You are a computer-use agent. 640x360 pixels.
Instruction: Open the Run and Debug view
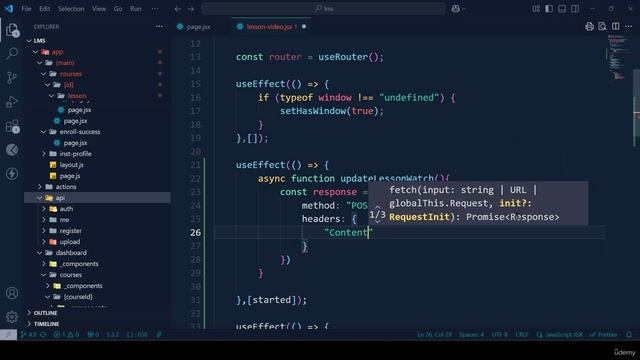[12, 102]
